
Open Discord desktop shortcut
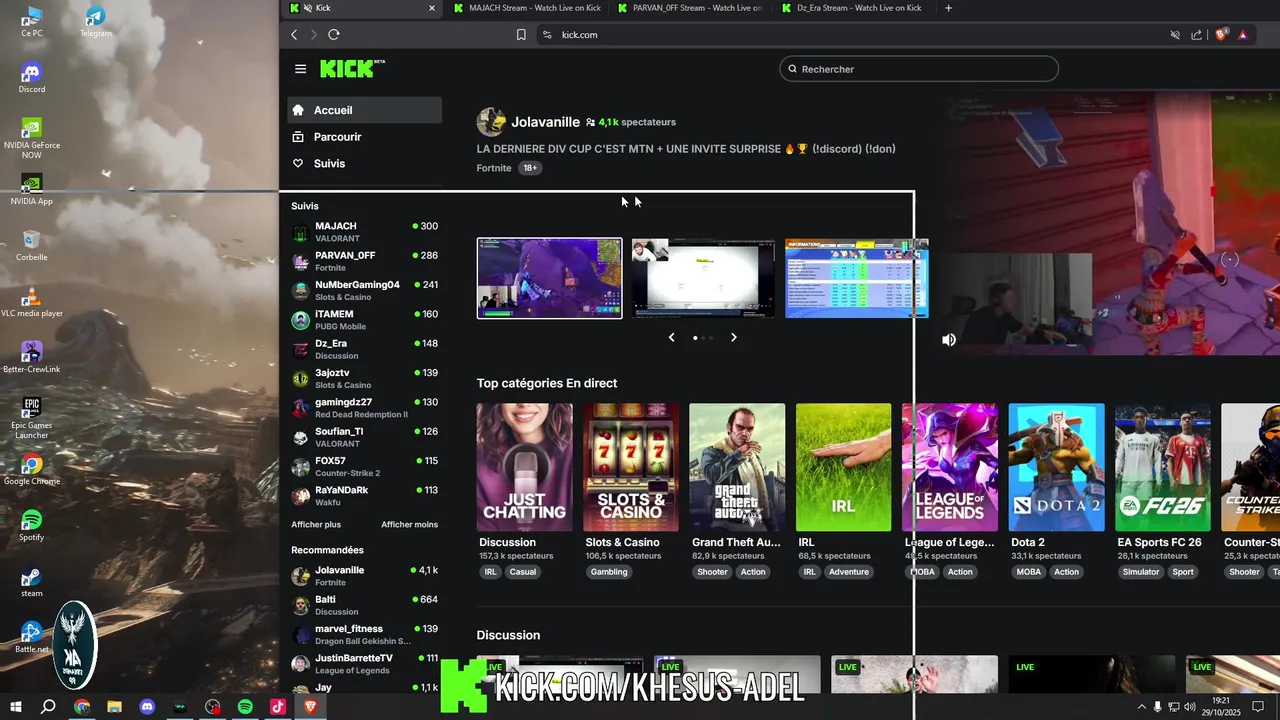[32, 77]
